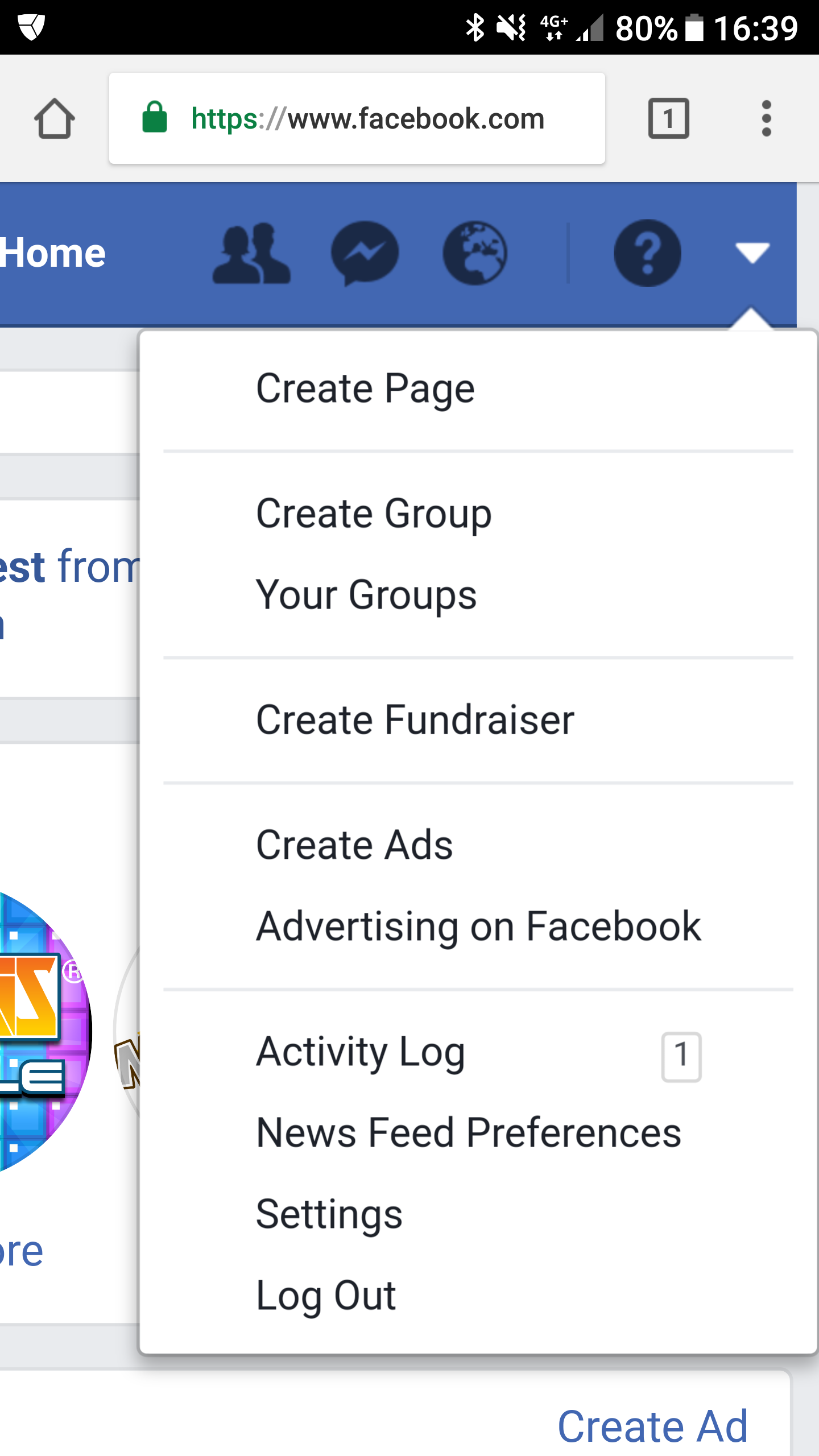Screen dimensions: 819x1456
Task: Open the browser three-dot menu
Action: [x=767, y=118]
